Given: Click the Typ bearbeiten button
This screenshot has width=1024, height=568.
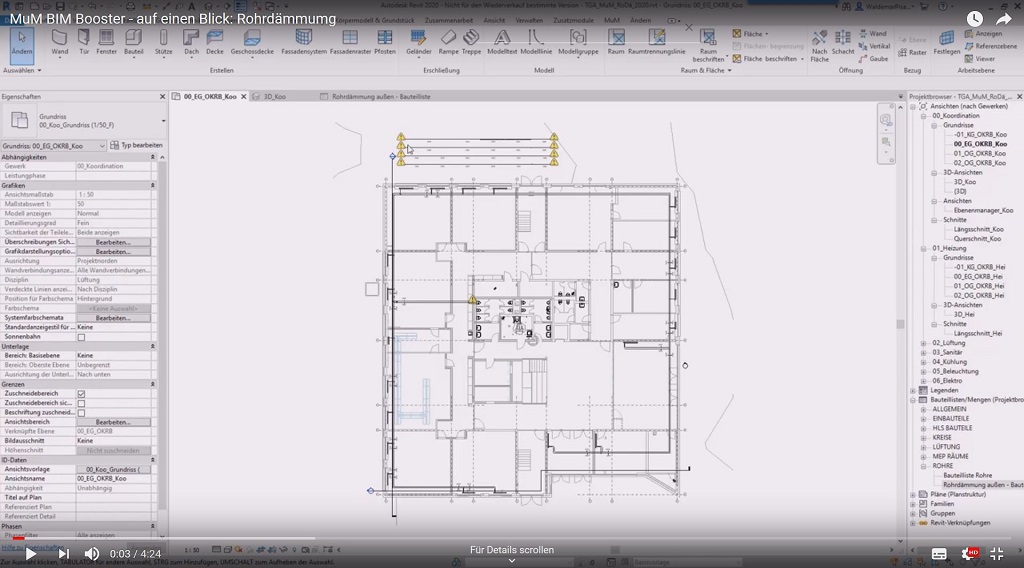Looking at the screenshot, I should [x=136, y=146].
